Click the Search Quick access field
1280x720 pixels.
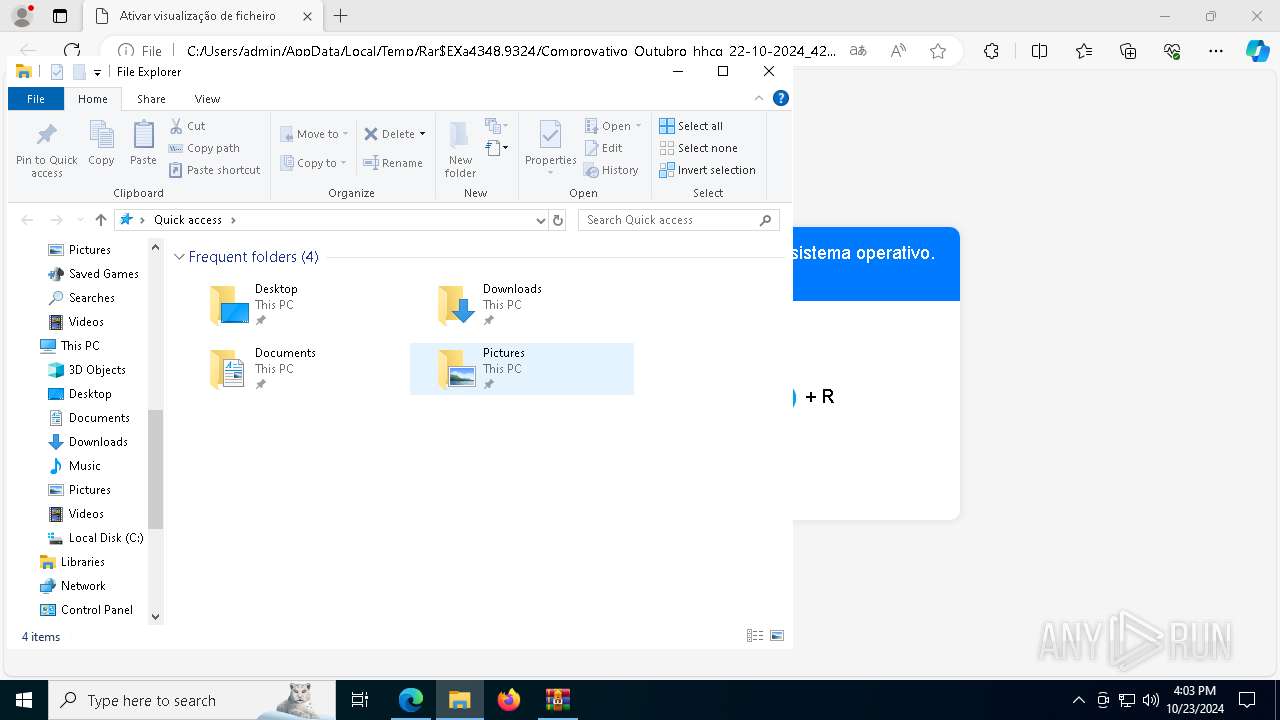(679, 220)
